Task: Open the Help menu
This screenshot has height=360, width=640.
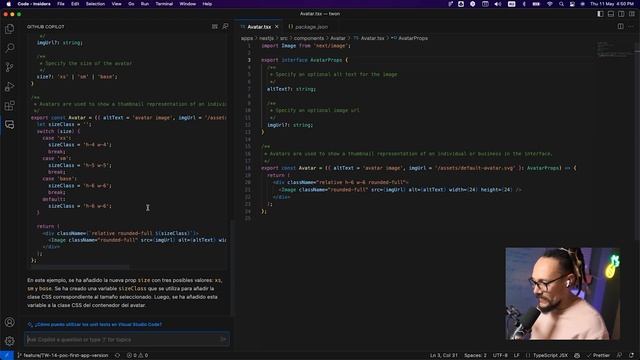Action: 207,4
